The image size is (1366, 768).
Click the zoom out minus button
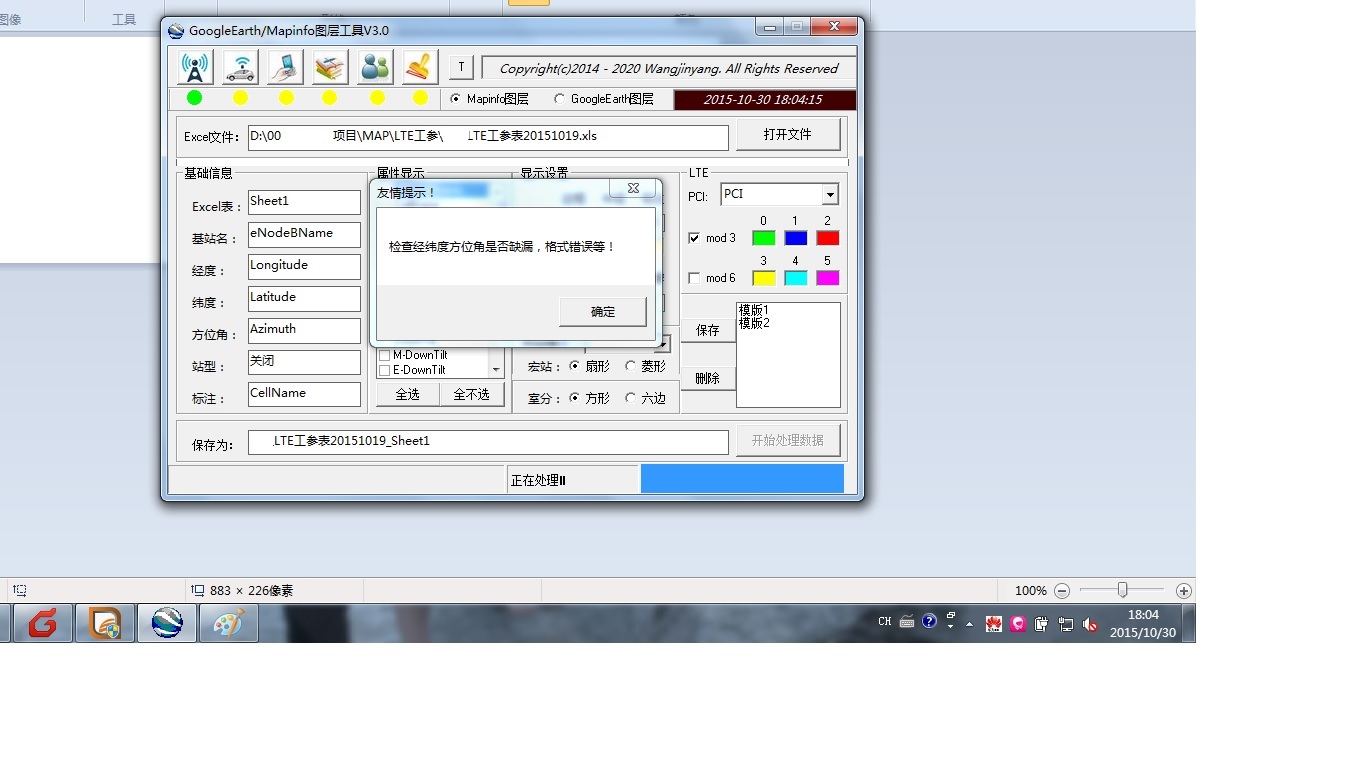(x=1062, y=591)
